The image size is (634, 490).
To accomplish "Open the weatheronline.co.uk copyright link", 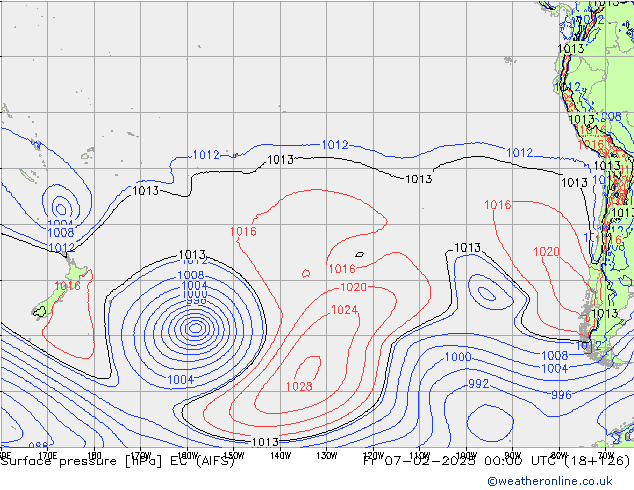I will [550, 481].
